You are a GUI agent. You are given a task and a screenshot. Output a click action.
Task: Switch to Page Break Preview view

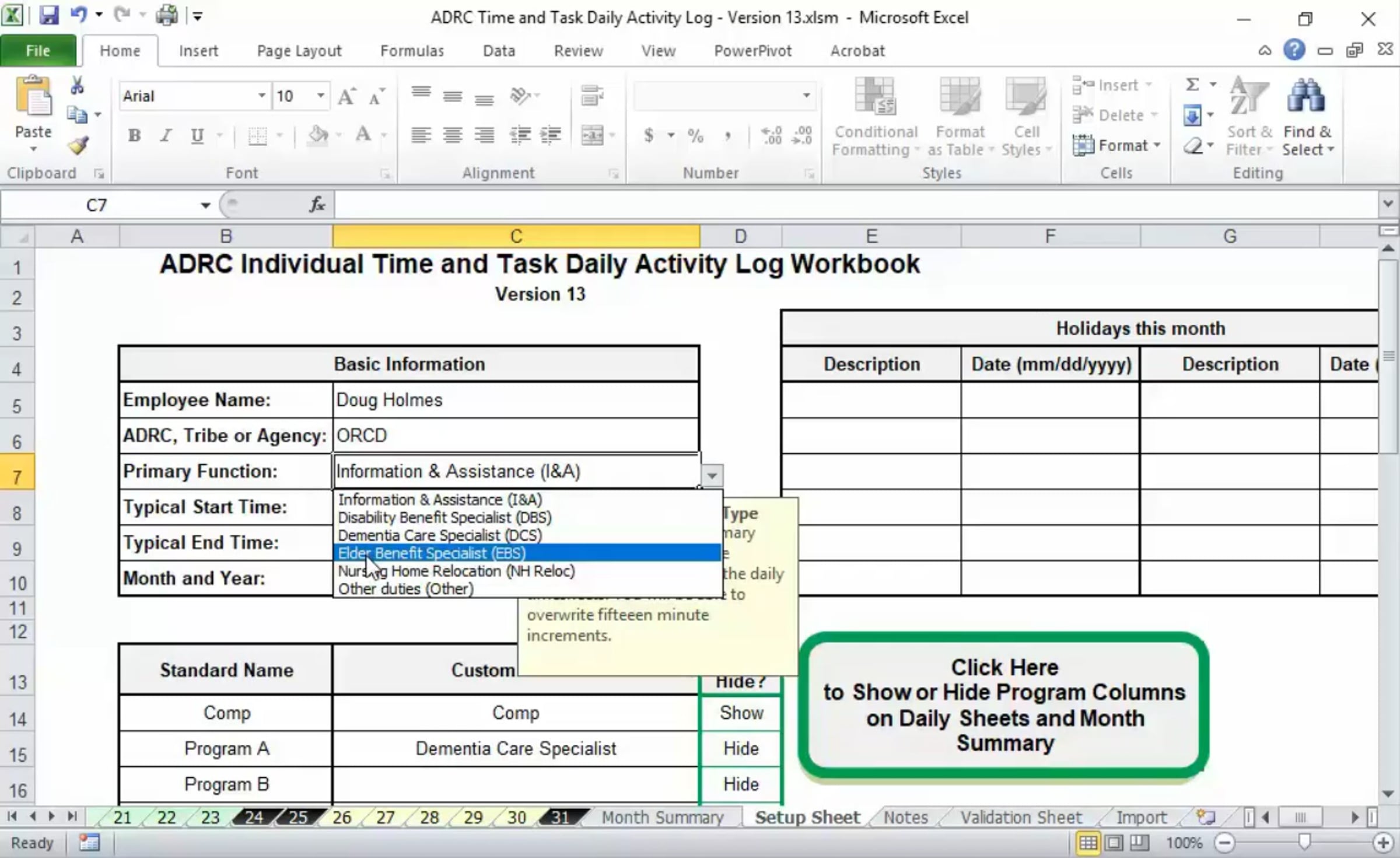(x=1139, y=842)
